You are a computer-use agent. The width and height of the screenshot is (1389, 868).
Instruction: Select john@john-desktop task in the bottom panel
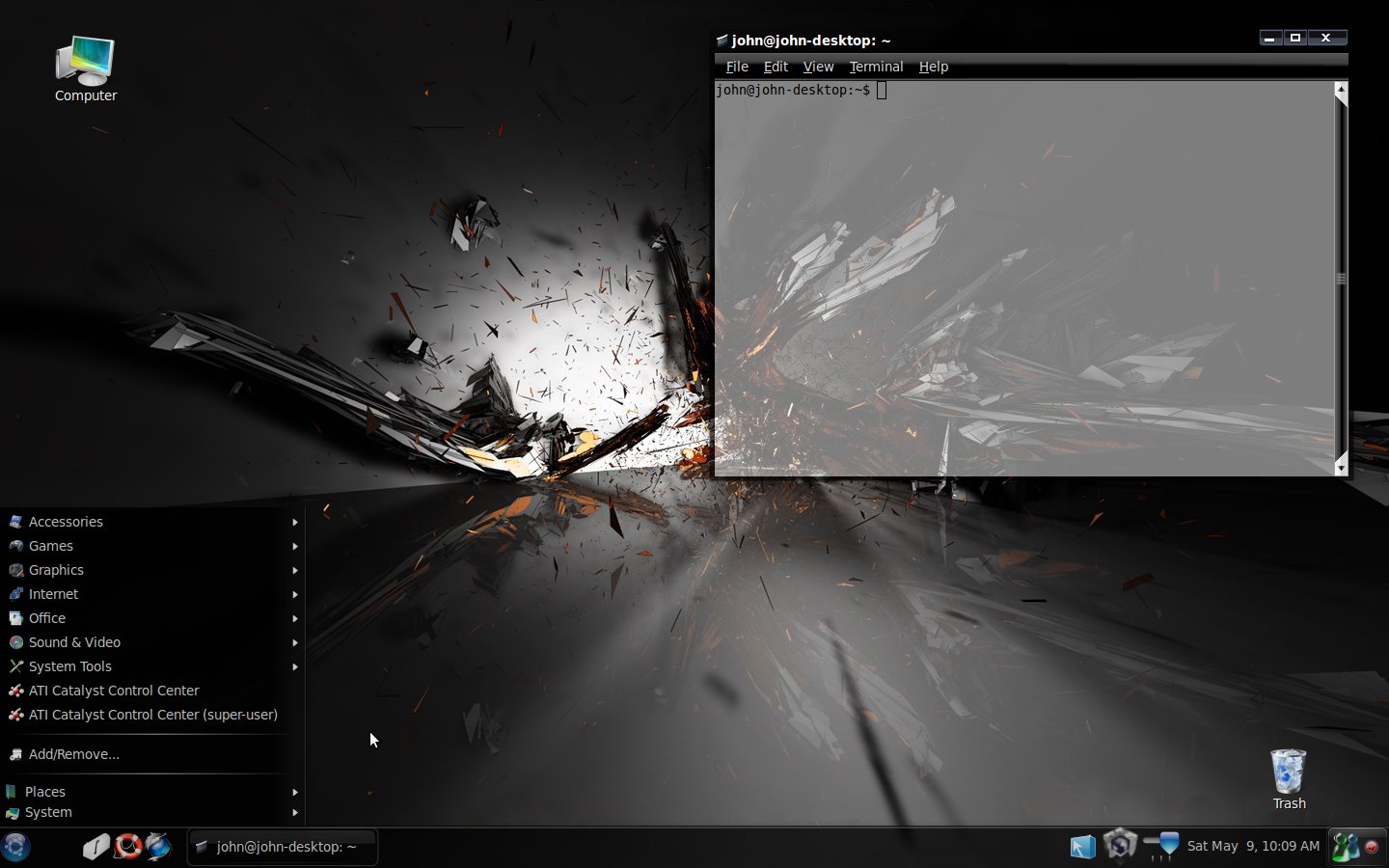[x=282, y=847]
